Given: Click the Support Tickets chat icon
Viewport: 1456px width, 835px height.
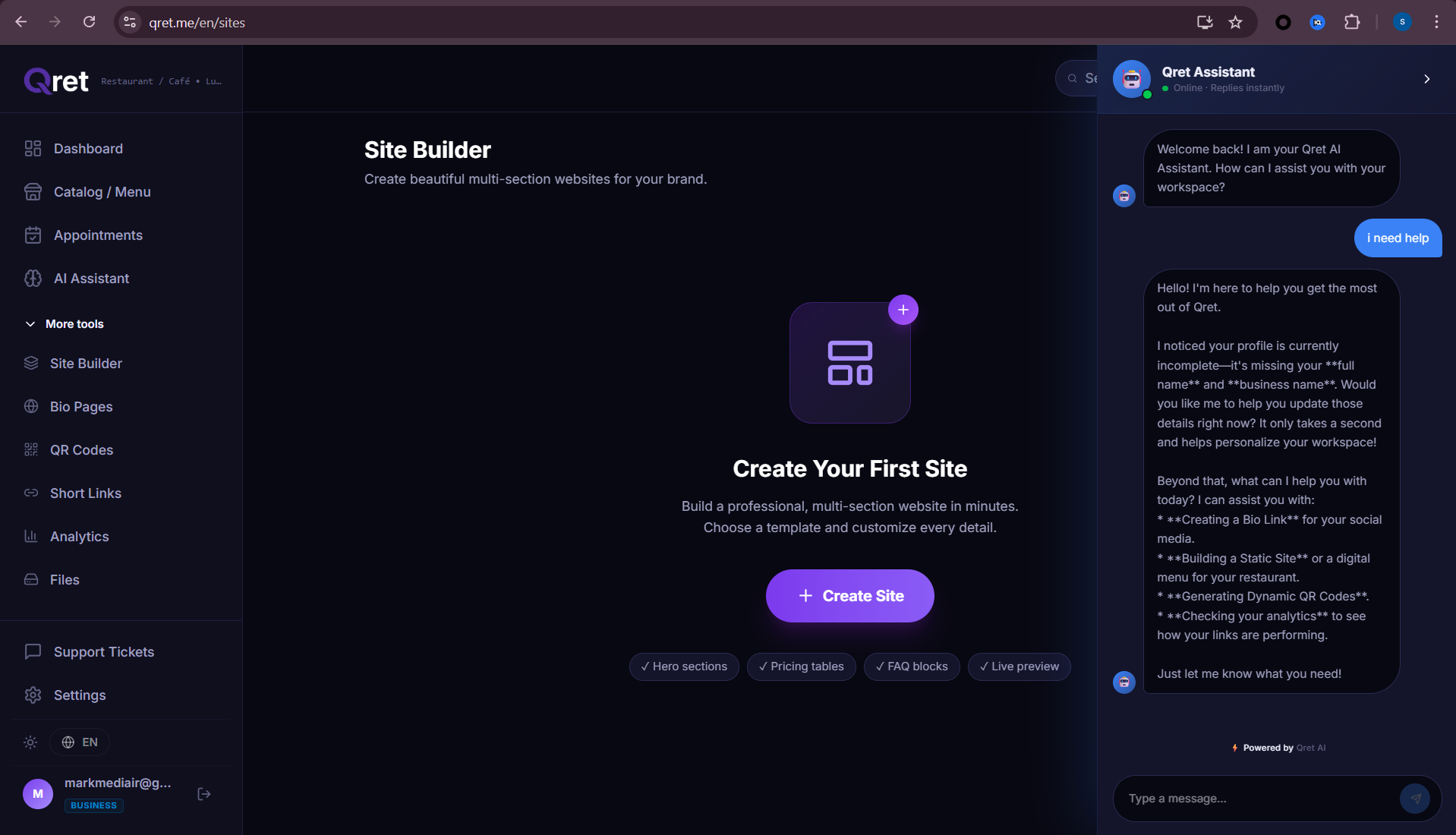Looking at the screenshot, I should pyautogui.click(x=33, y=652).
